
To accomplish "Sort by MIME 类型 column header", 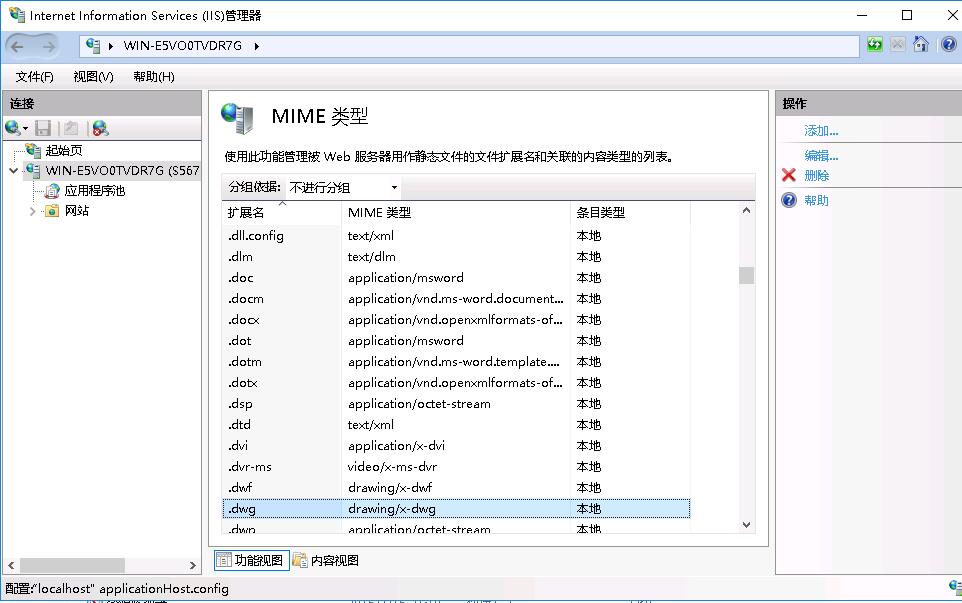I will pos(456,213).
